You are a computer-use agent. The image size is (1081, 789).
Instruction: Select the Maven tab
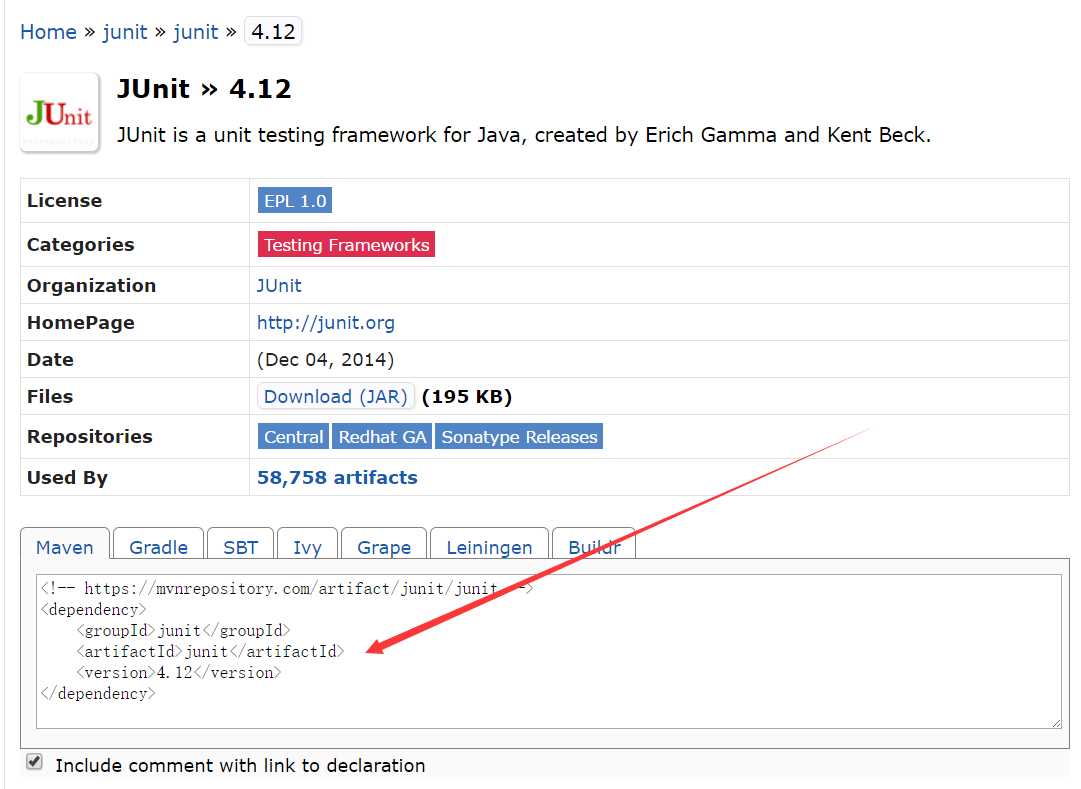(x=65, y=547)
